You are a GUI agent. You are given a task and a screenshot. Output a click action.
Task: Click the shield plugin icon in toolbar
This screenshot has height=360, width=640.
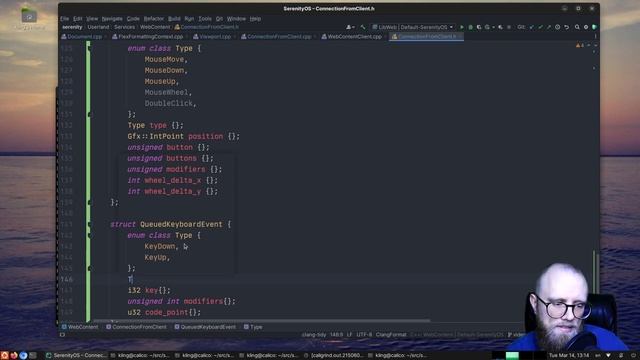pos(594,27)
